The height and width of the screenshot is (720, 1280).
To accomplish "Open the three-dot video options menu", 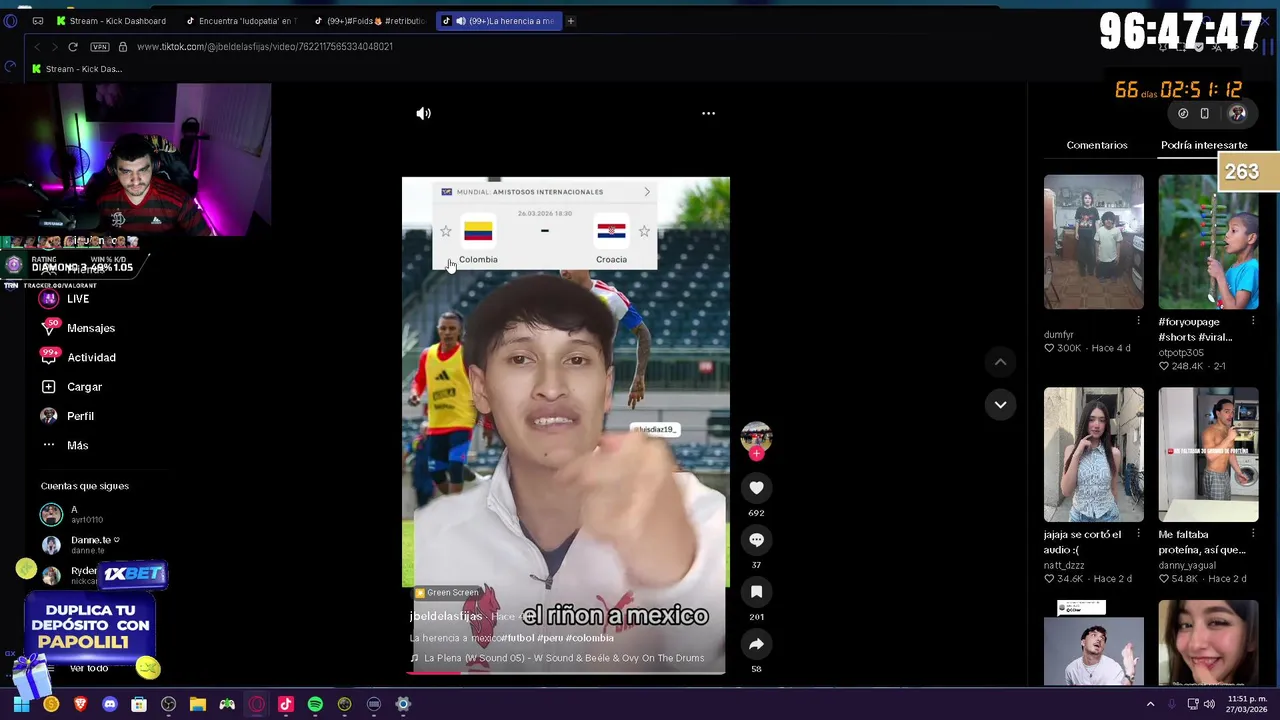I will click(708, 113).
